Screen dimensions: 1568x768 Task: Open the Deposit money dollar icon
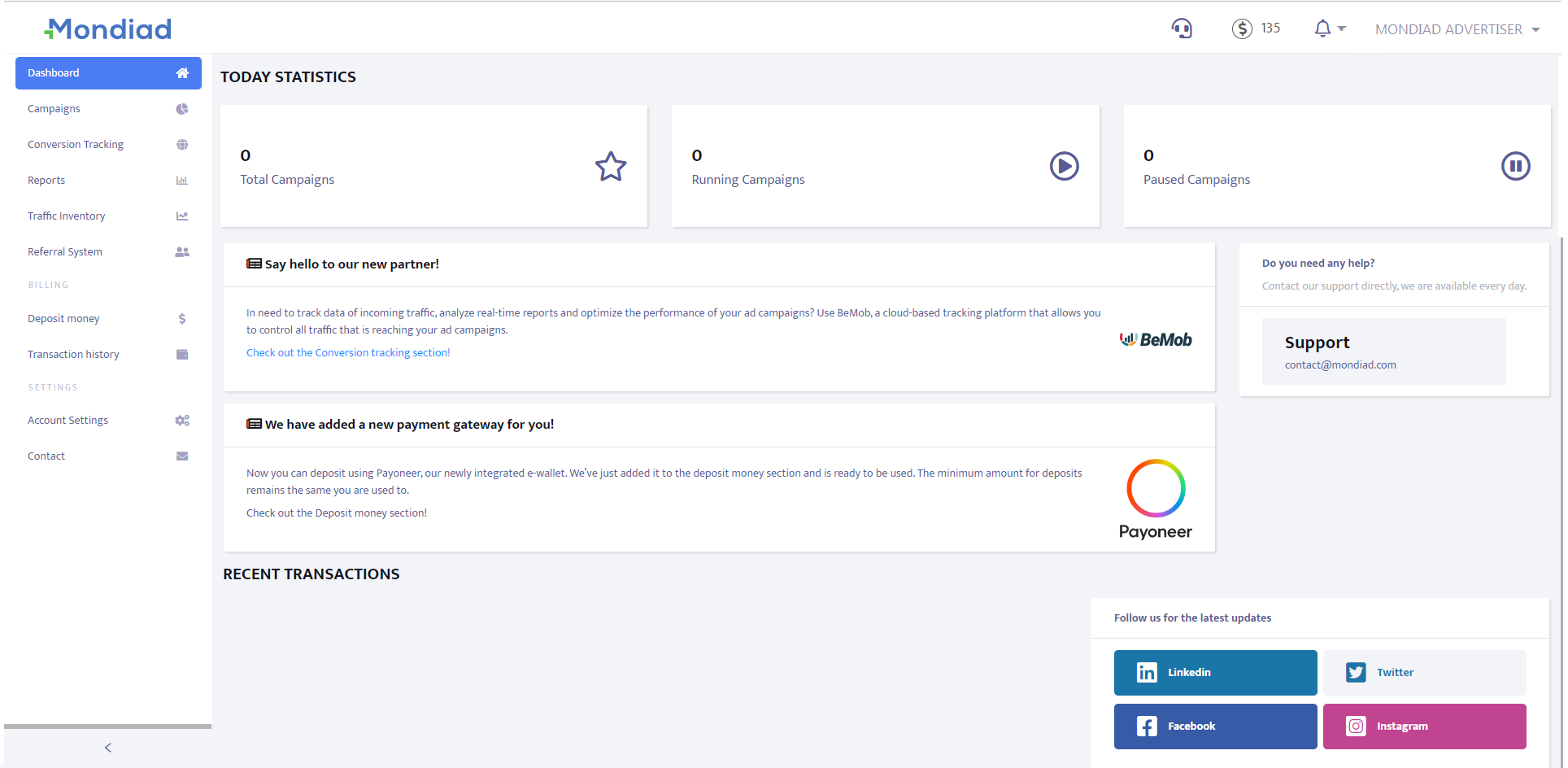point(181,318)
